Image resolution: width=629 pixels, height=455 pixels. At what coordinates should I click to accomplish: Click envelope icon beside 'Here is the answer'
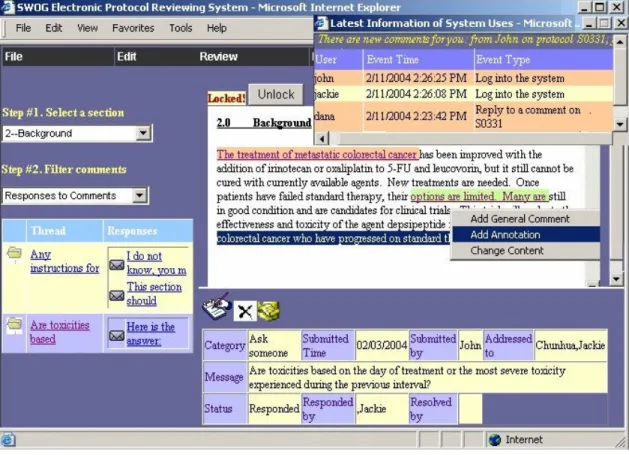click(117, 335)
